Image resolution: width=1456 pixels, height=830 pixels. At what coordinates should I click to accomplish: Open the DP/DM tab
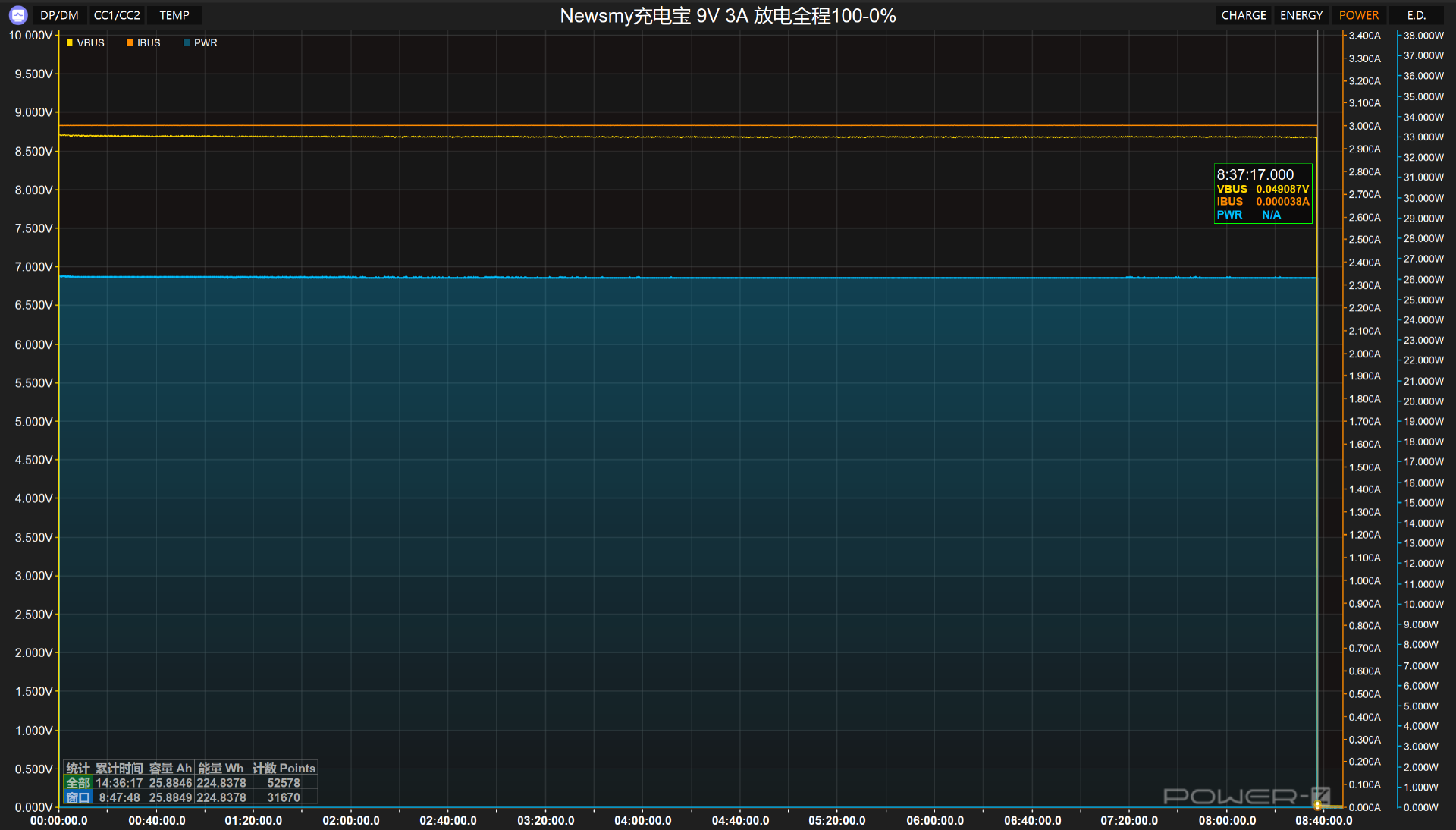click(59, 15)
